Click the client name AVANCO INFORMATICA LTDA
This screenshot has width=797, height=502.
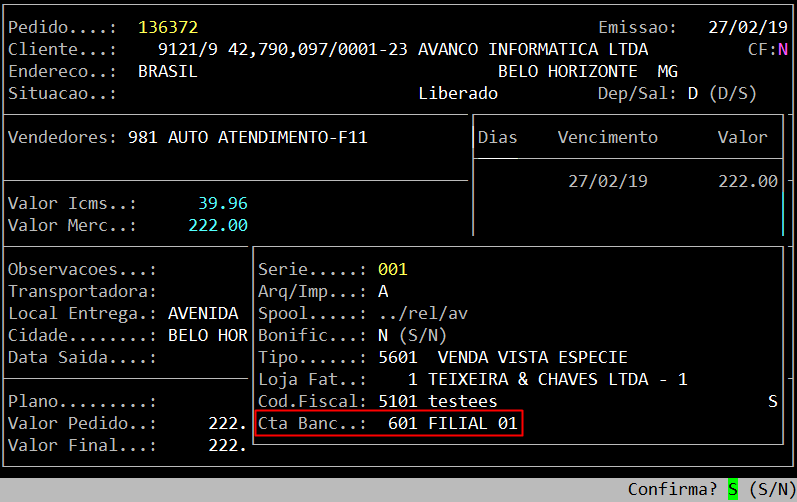532,50
